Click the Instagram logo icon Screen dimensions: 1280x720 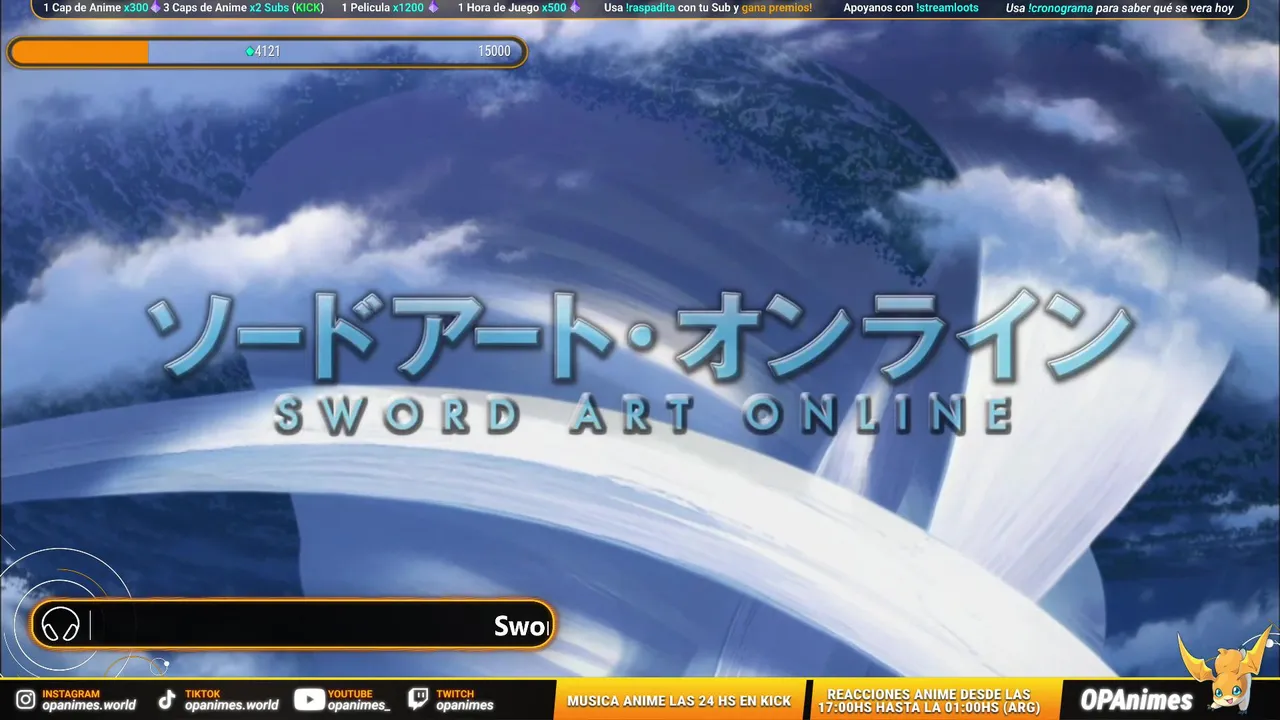coord(25,699)
